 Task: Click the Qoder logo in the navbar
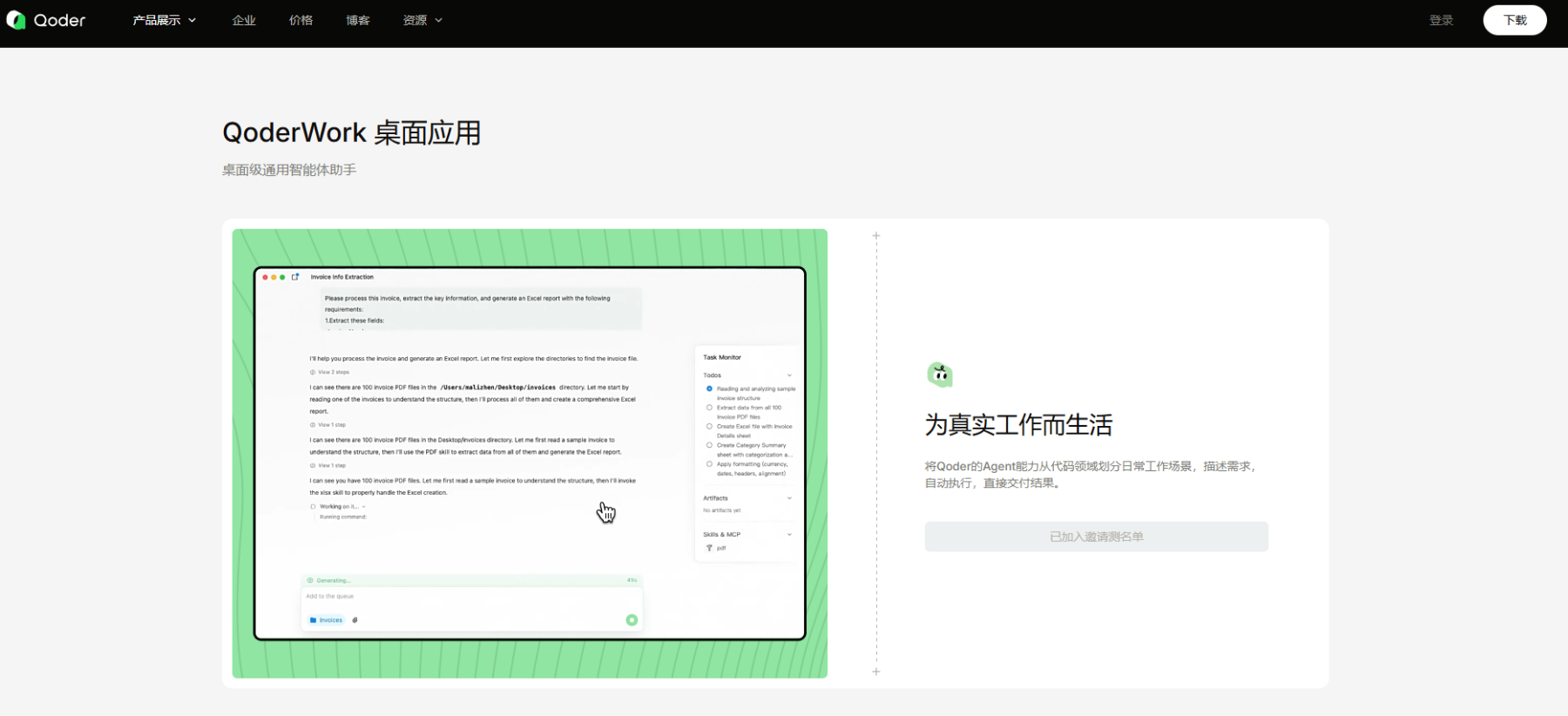tap(46, 20)
